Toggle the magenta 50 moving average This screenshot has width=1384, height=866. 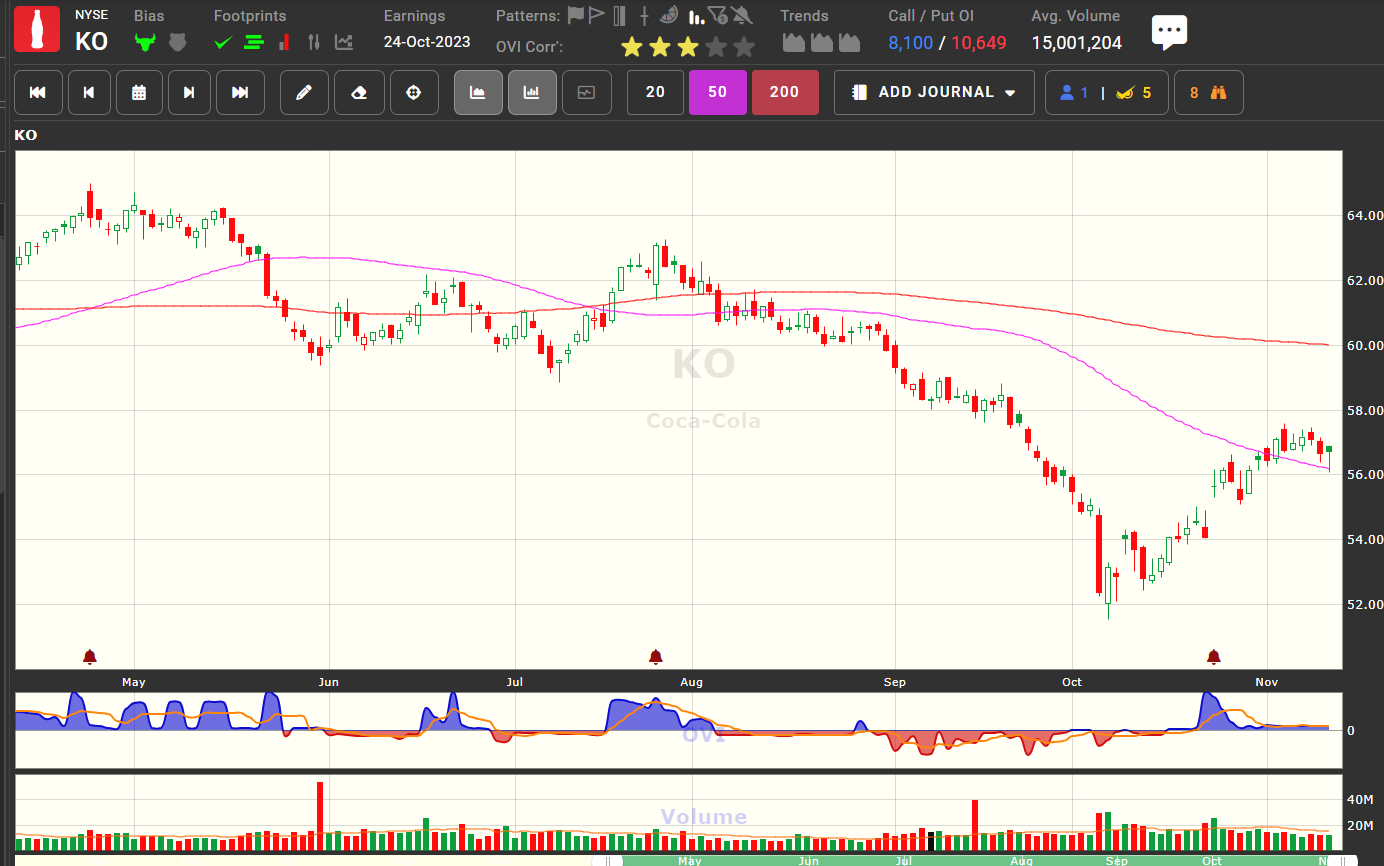[717, 93]
